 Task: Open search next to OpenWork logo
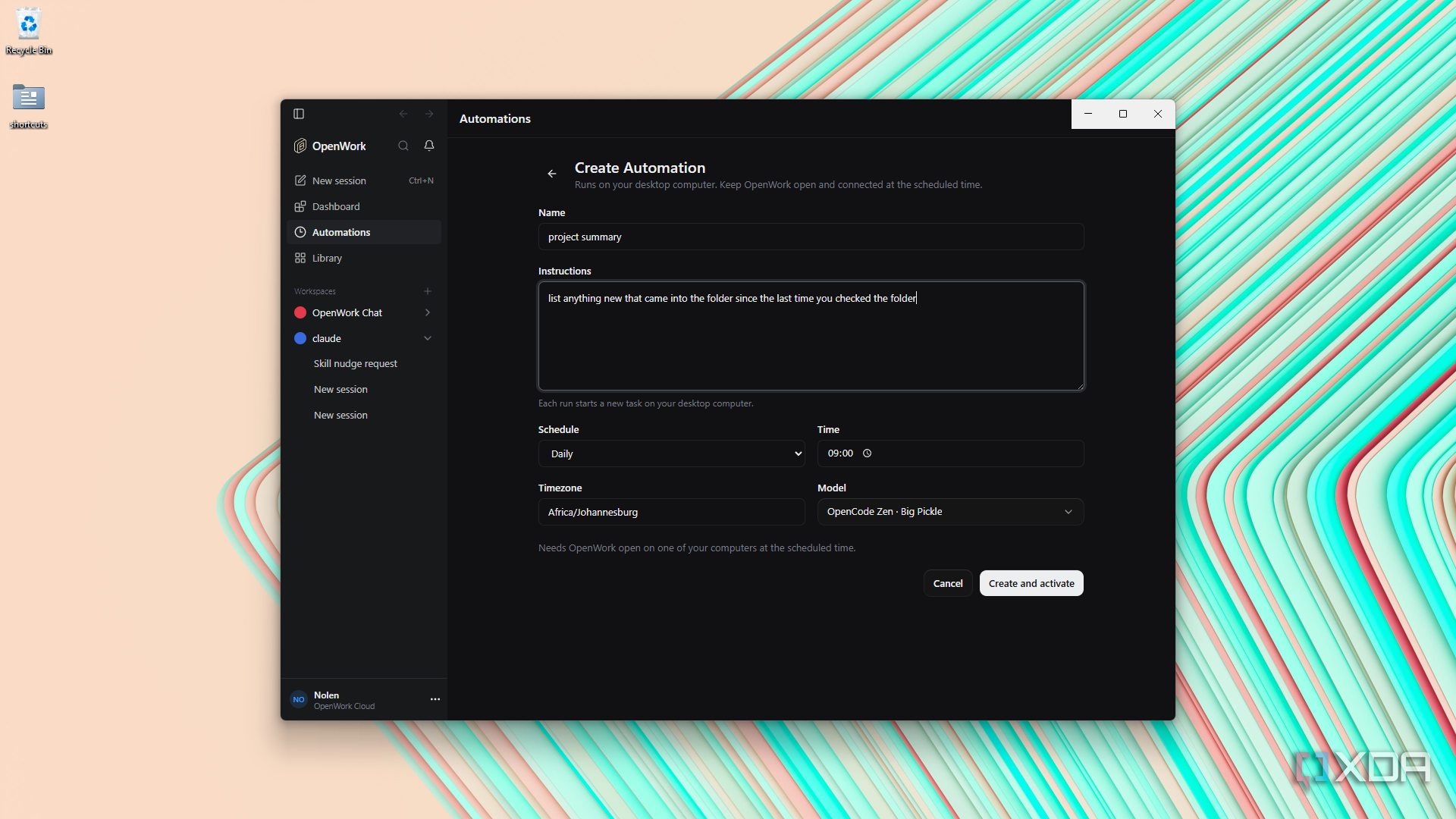(x=403, y=146)
